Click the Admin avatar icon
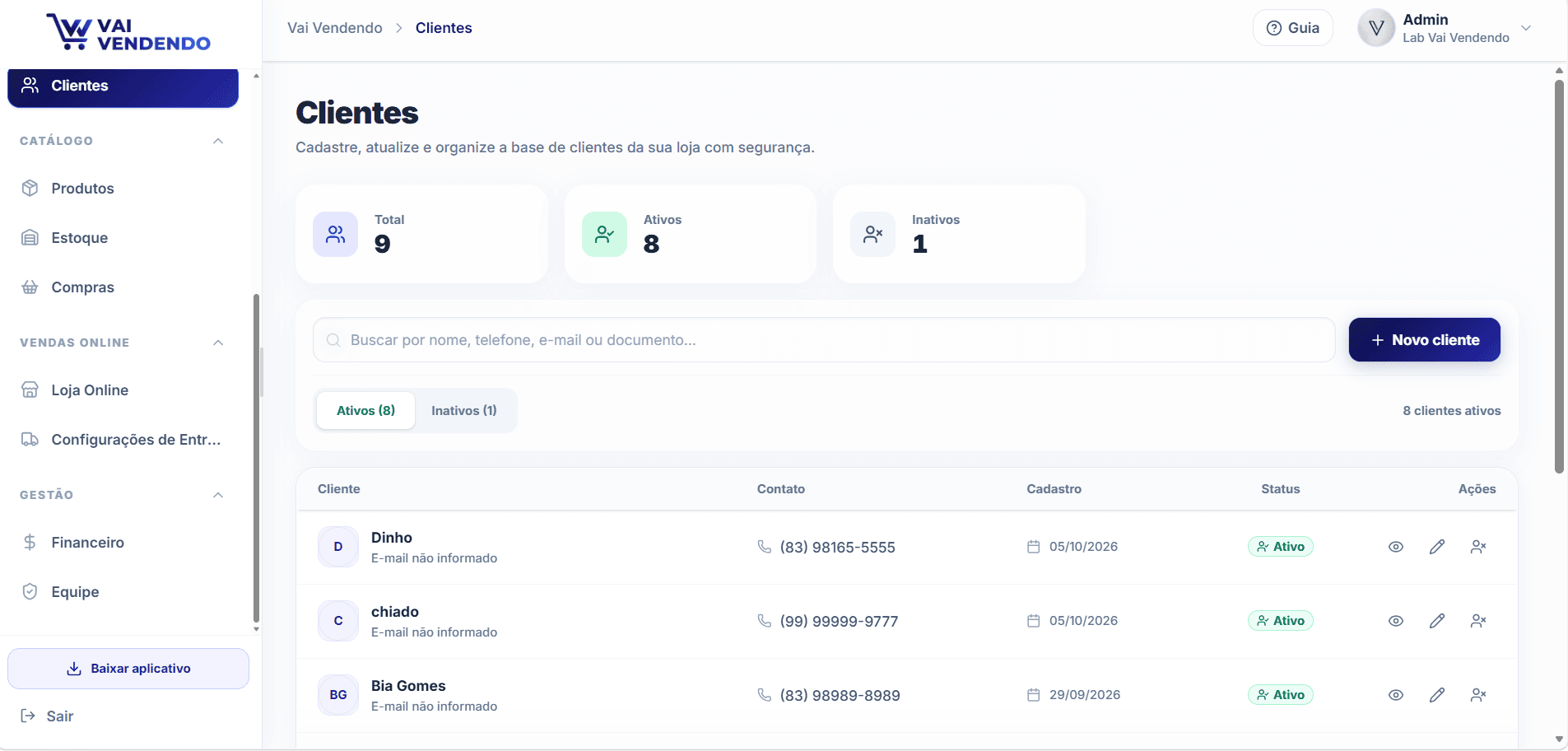1568x751 pixels. 1376,28
